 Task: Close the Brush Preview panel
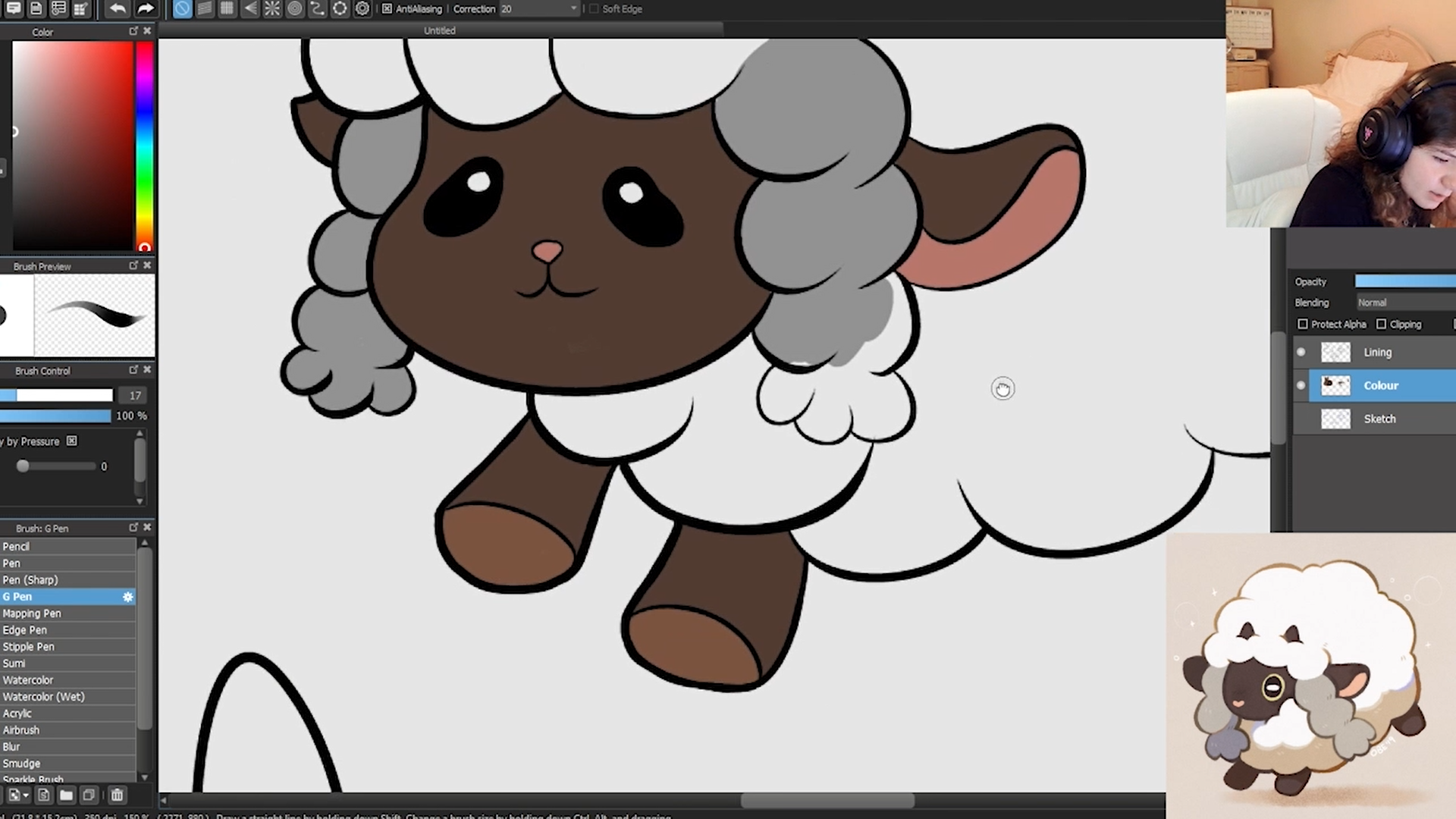tap(147, 265)
